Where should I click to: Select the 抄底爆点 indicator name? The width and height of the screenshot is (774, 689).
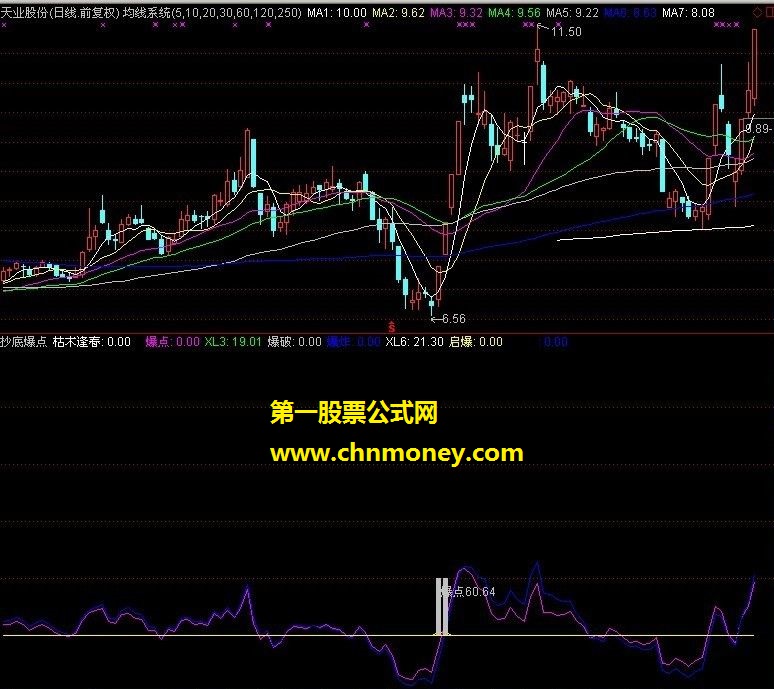(x=24, y=342)
